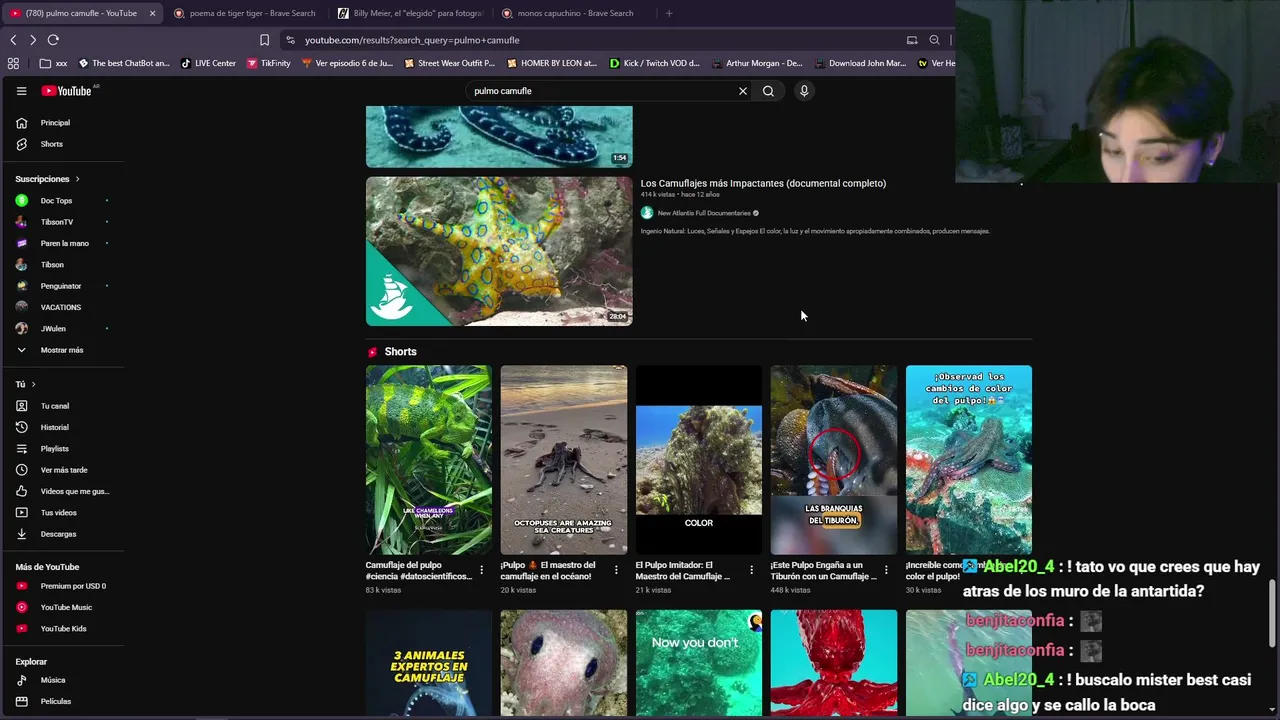This screenshot has width=1280, height=720.
Task: Open the apps grid in the bookmarks bar
Action: coord(13,63)
